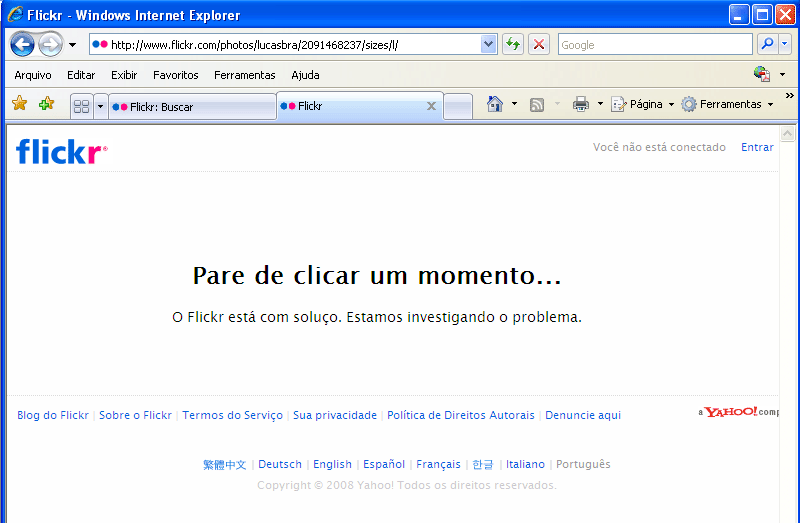Click the Entrar sign-in link
This screenshot has height=523, width=800.
(x=757, y=147)
